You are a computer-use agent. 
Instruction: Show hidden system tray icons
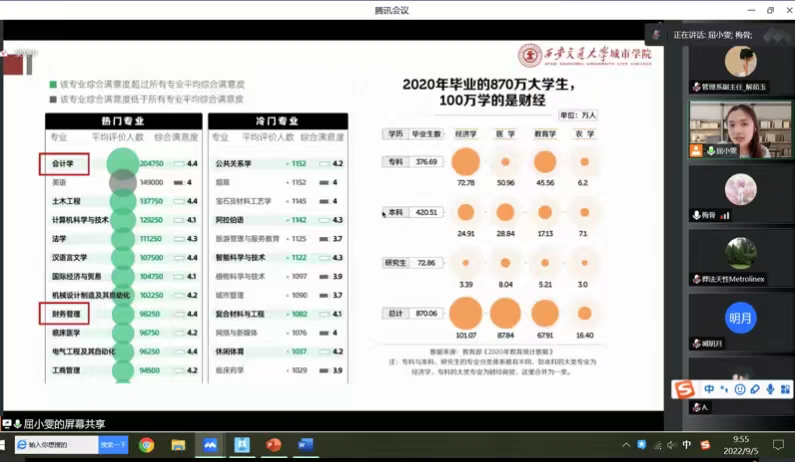point(627,445)
